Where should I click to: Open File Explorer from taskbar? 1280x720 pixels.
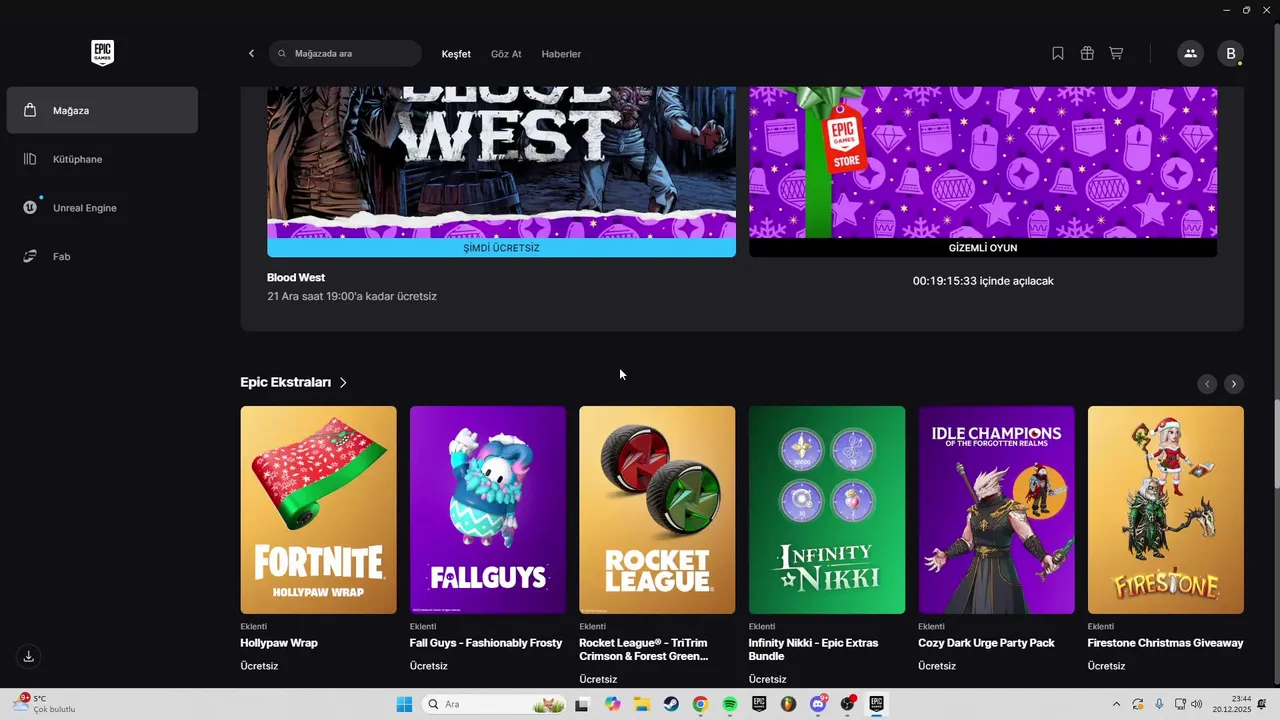[641, 704]
